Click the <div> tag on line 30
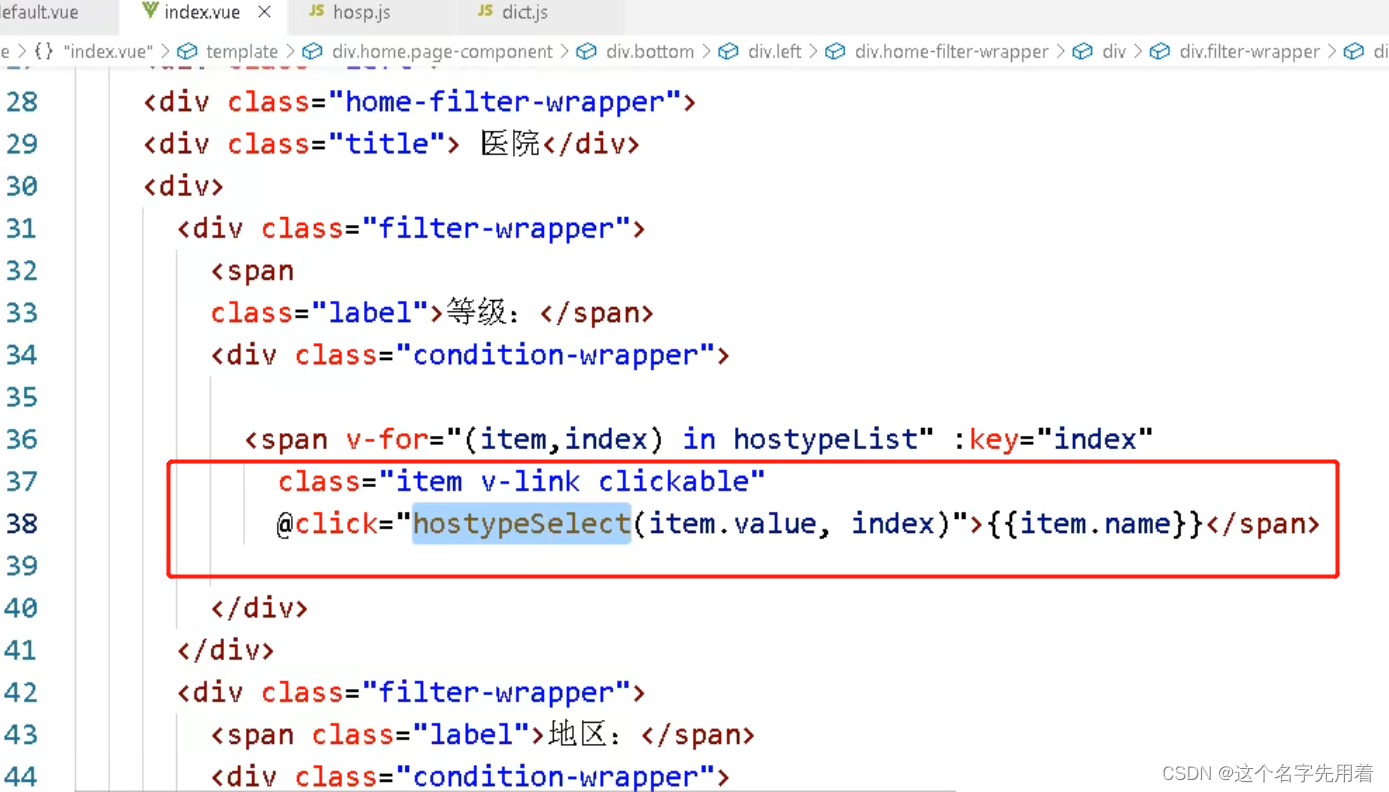Screen dimensions: 1389x792 (x=183, y=186)
